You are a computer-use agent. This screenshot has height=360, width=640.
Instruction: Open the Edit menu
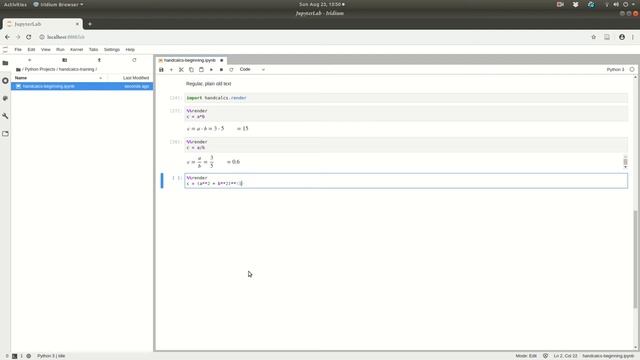31,49
